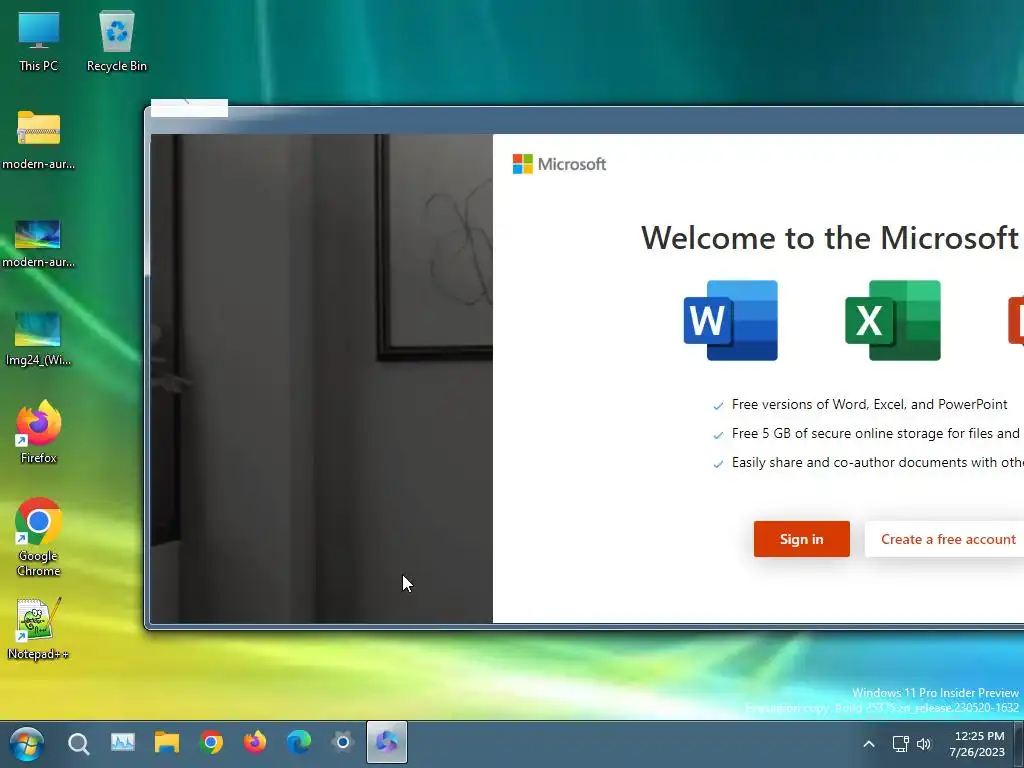Screen dimensions: 1024x768
Task: Launch Google Chrome from the desktop shortcut
Action: pos(39,537)
